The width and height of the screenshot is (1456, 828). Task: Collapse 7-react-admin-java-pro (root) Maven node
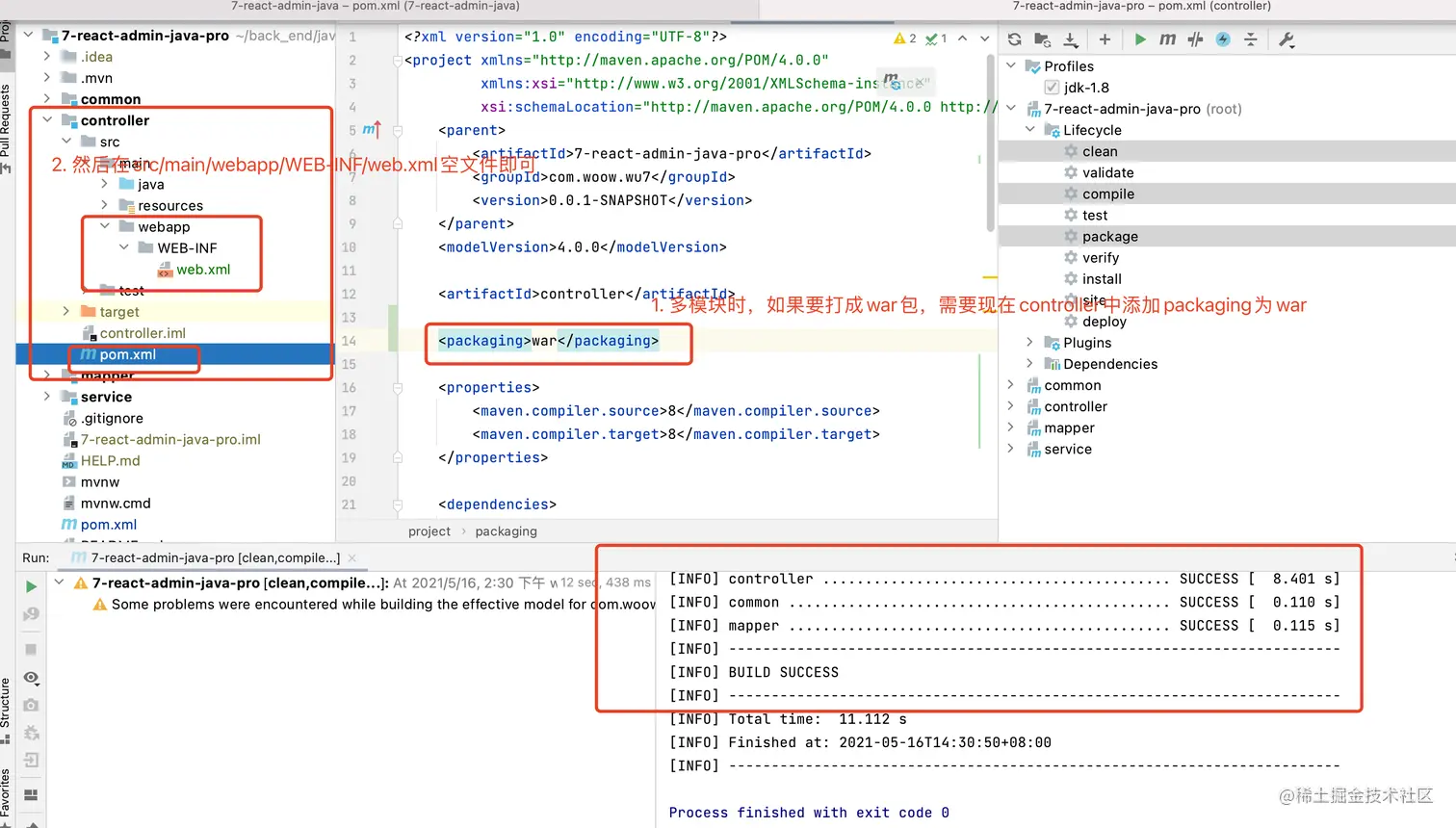1011,109
